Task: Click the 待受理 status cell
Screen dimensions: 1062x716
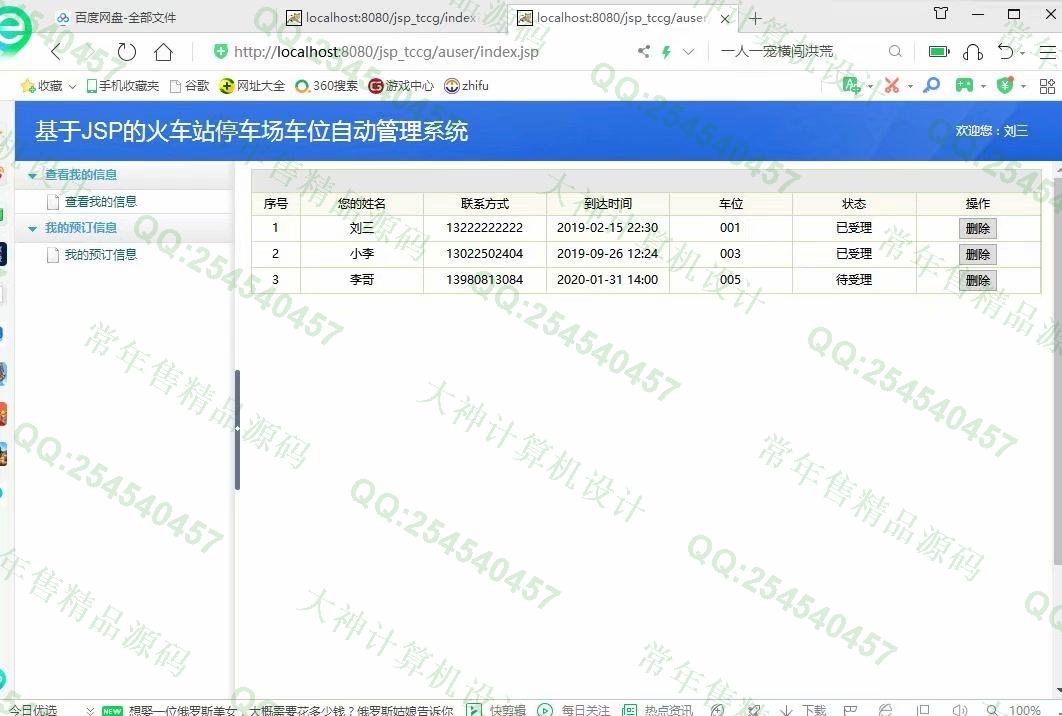Action: click(x=853, y=280)
